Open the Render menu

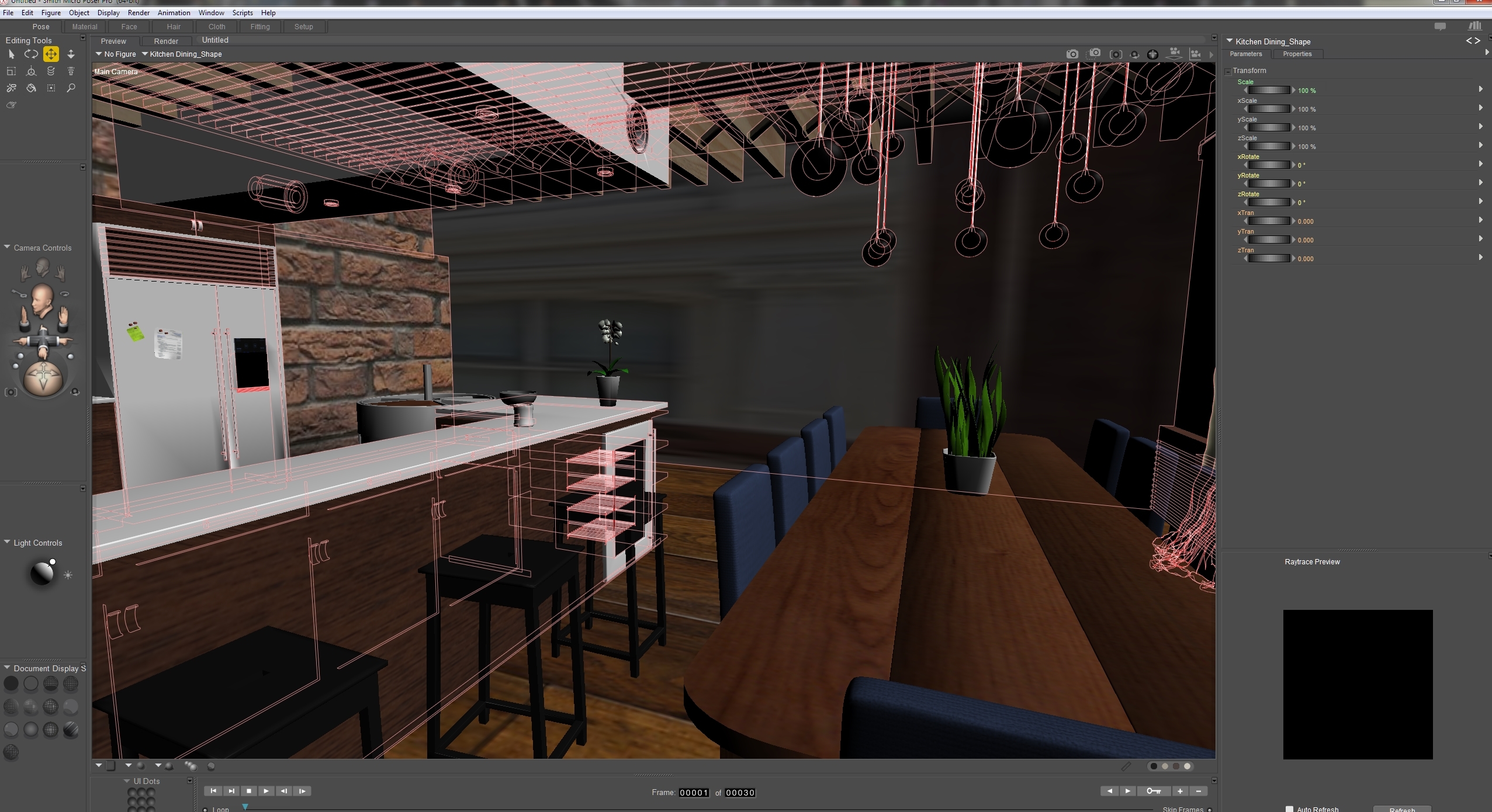pyautogui.click(x=139, y=13)
